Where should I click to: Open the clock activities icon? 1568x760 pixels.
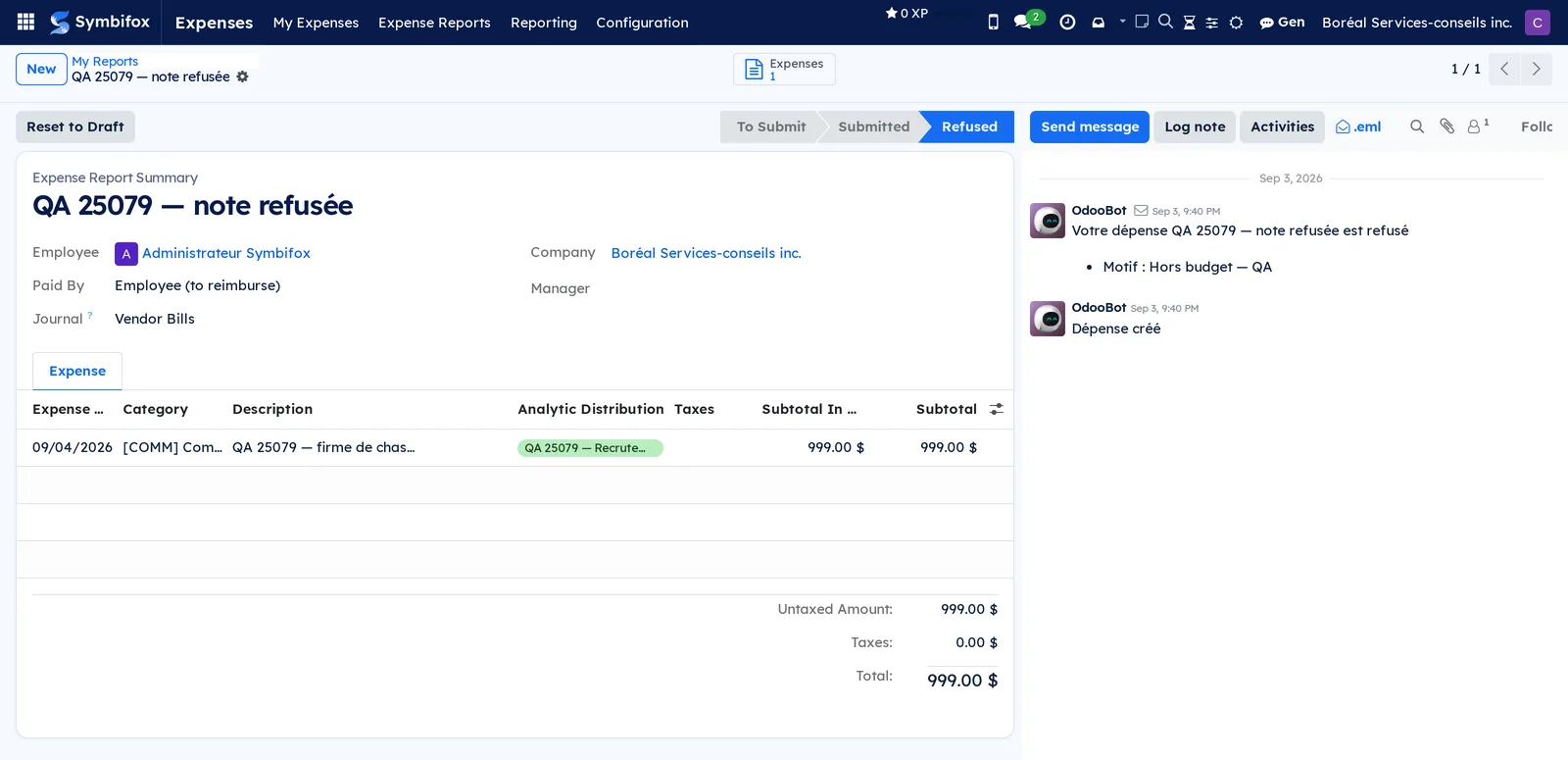[x=1067, y=22]
